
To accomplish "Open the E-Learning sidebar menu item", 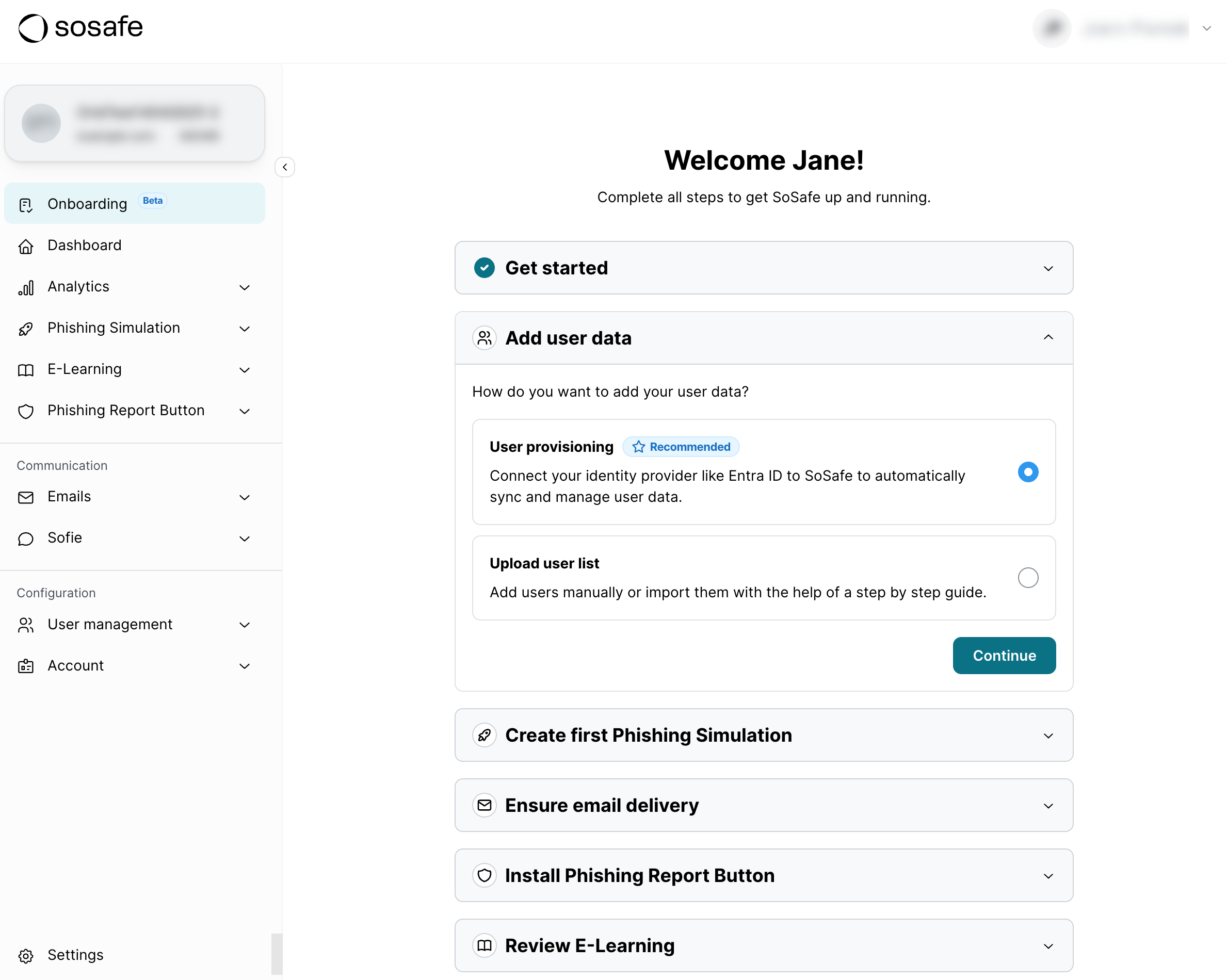I will (84, 369).
